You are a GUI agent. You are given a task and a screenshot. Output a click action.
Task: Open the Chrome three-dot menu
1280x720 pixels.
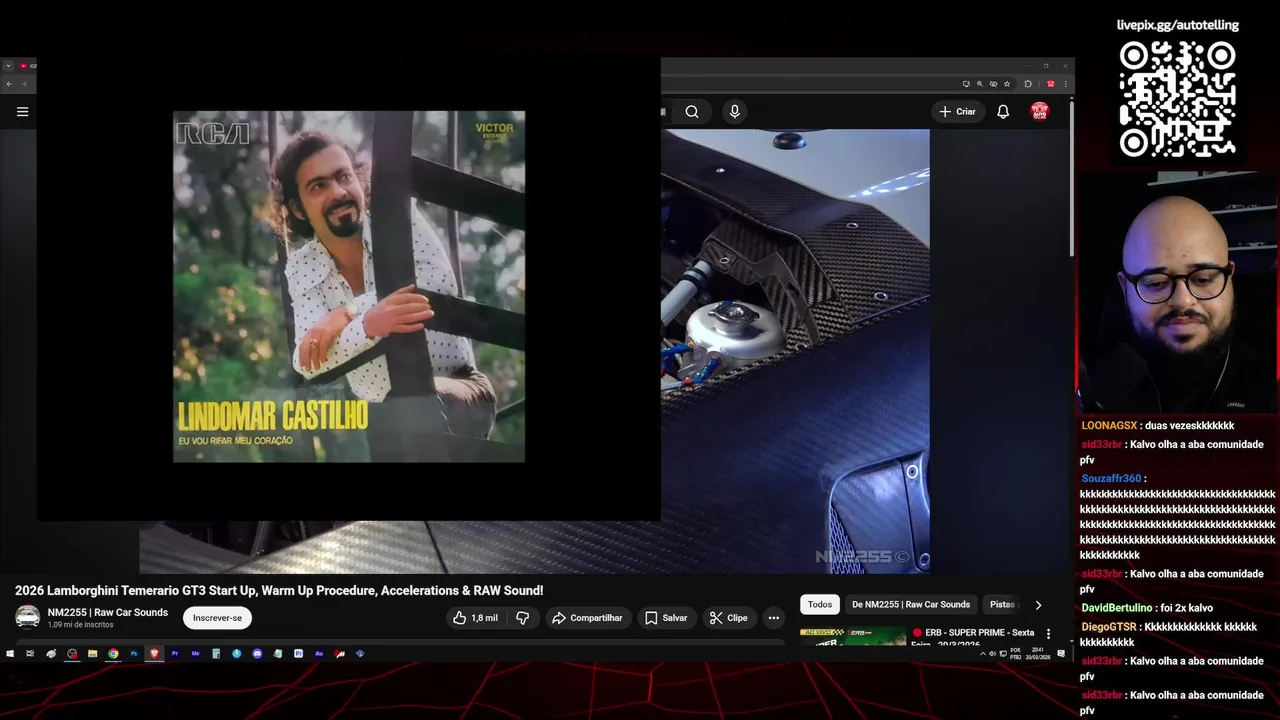(x=1066, y=84)
